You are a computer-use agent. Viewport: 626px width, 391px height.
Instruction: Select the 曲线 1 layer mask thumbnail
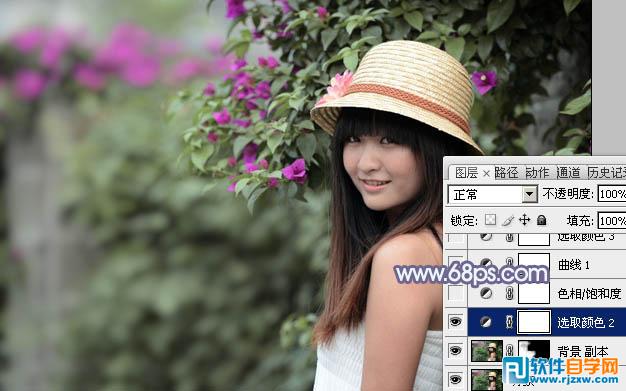coord(534,264)
